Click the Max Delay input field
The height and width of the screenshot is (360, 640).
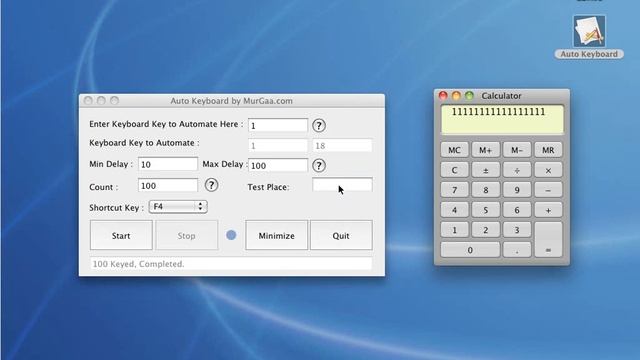coord(278,165)
